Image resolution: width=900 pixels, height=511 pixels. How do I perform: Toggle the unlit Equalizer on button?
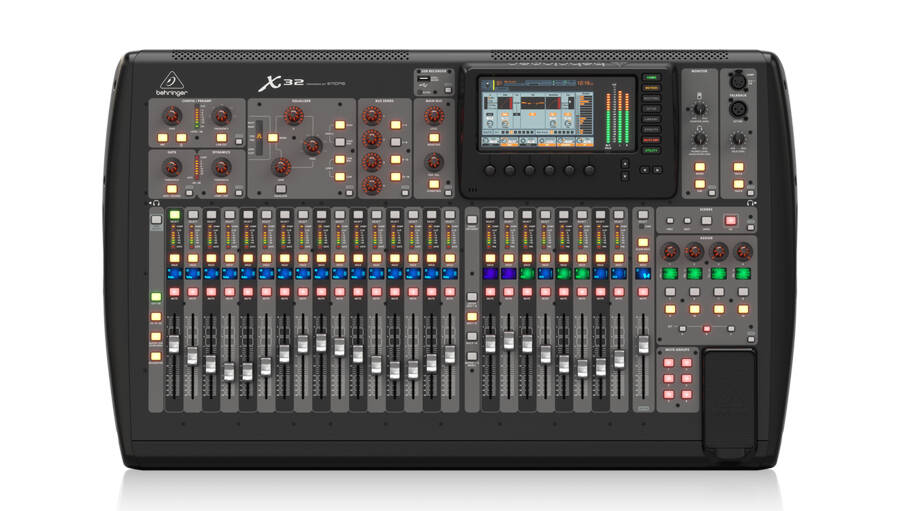(x=281, y=189)
